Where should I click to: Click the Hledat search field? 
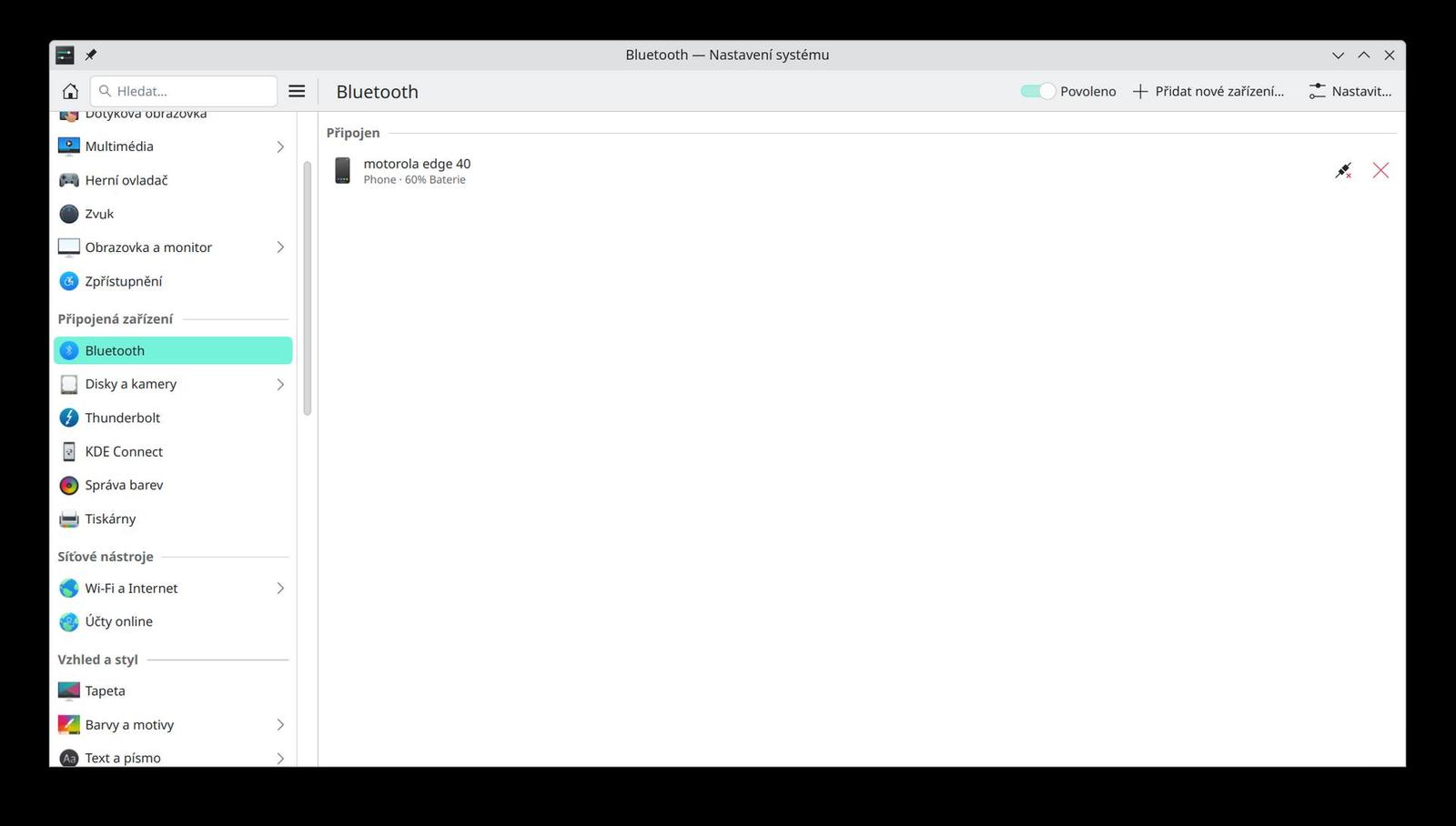coord(184,91)
